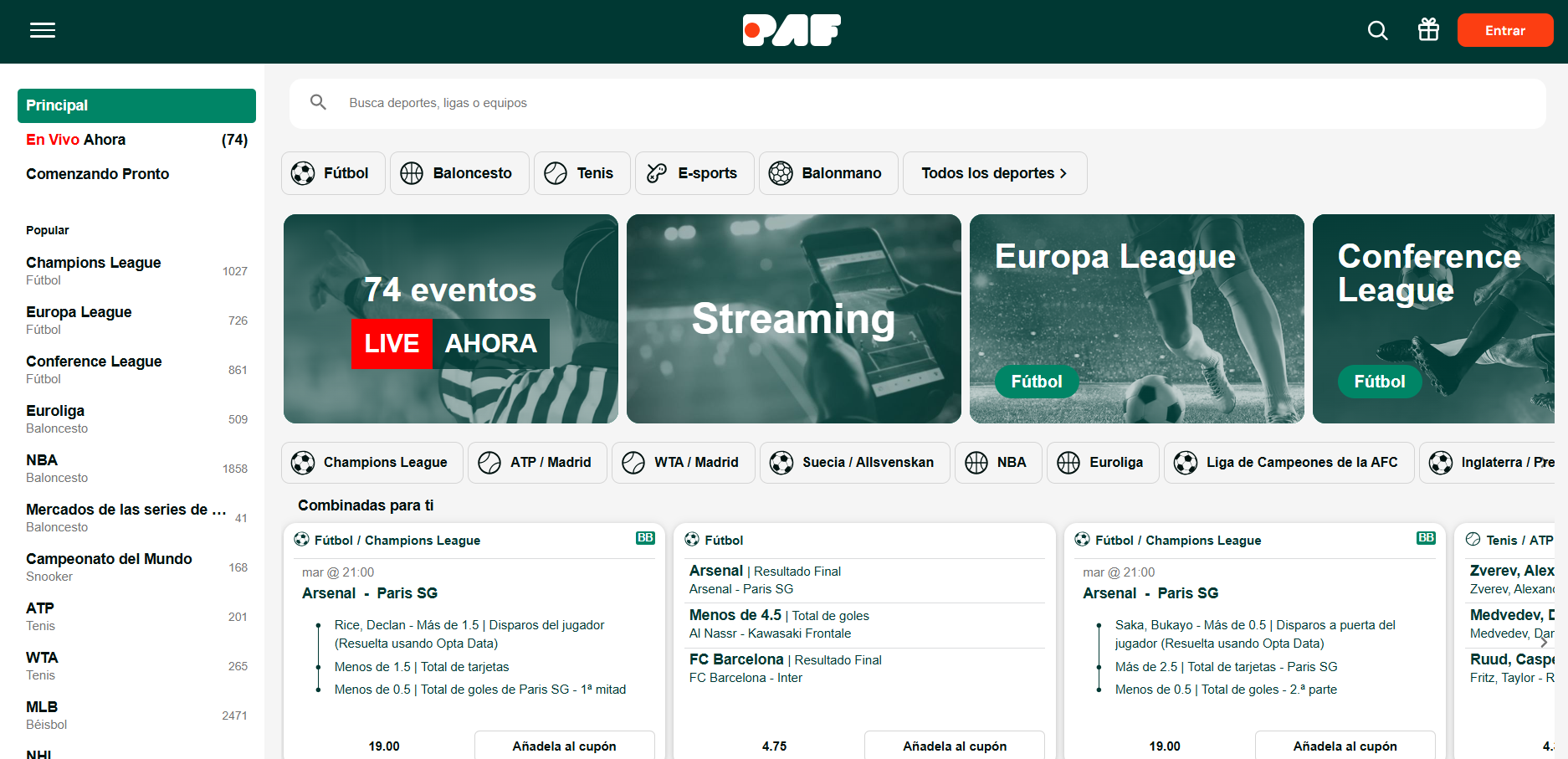Click Arsenal - Paris SG in first card
Image resolution: width=1568 pixels, height=759 pixels.
370,593
